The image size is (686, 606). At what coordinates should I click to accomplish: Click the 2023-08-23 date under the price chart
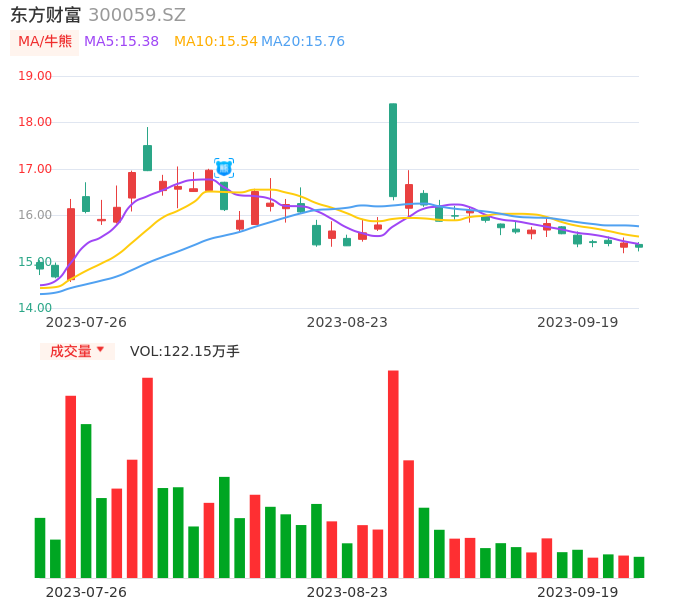pyautogui.click(x=347, y=322)
